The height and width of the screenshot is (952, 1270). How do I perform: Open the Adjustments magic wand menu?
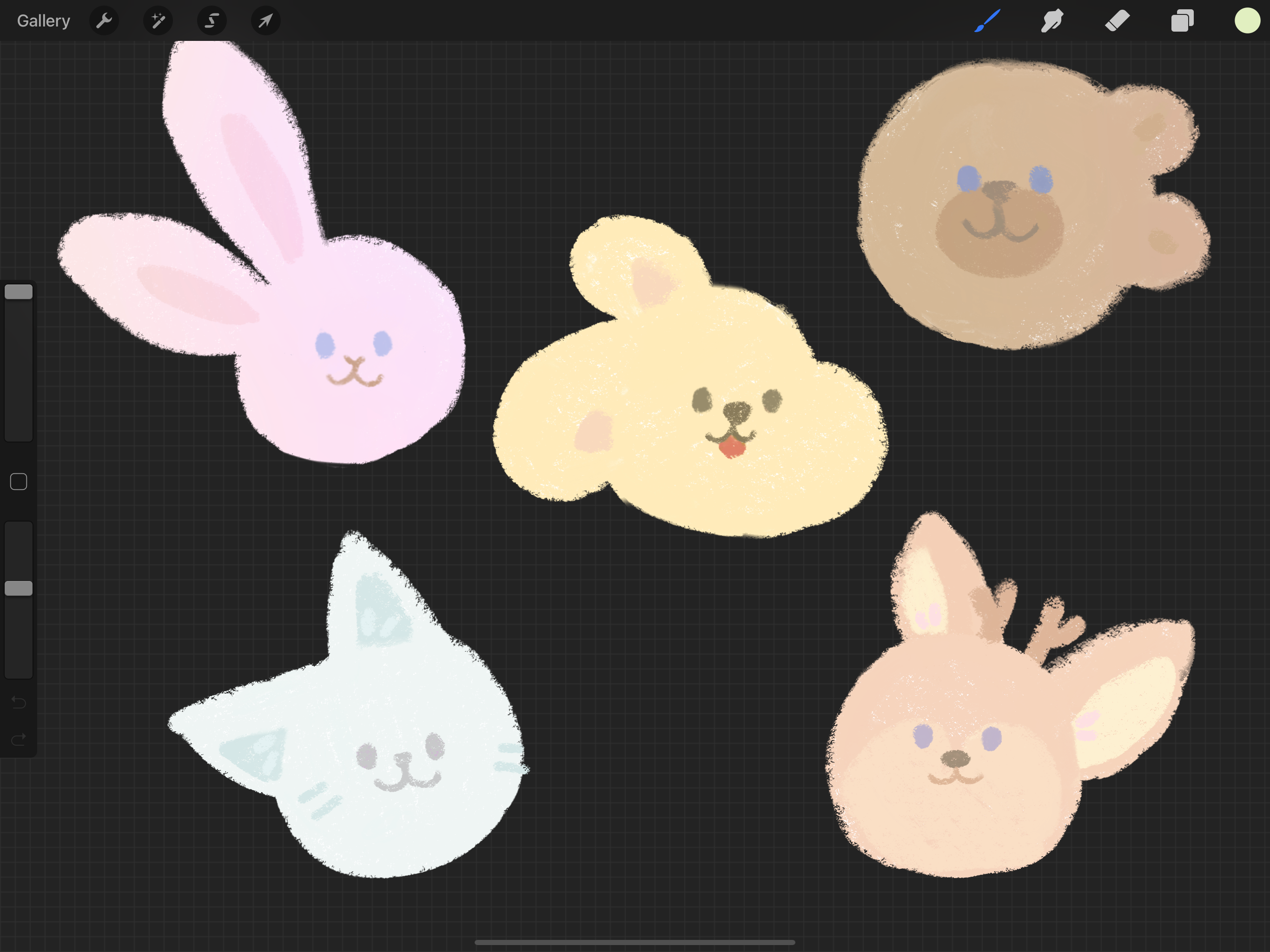pos(158,20)
